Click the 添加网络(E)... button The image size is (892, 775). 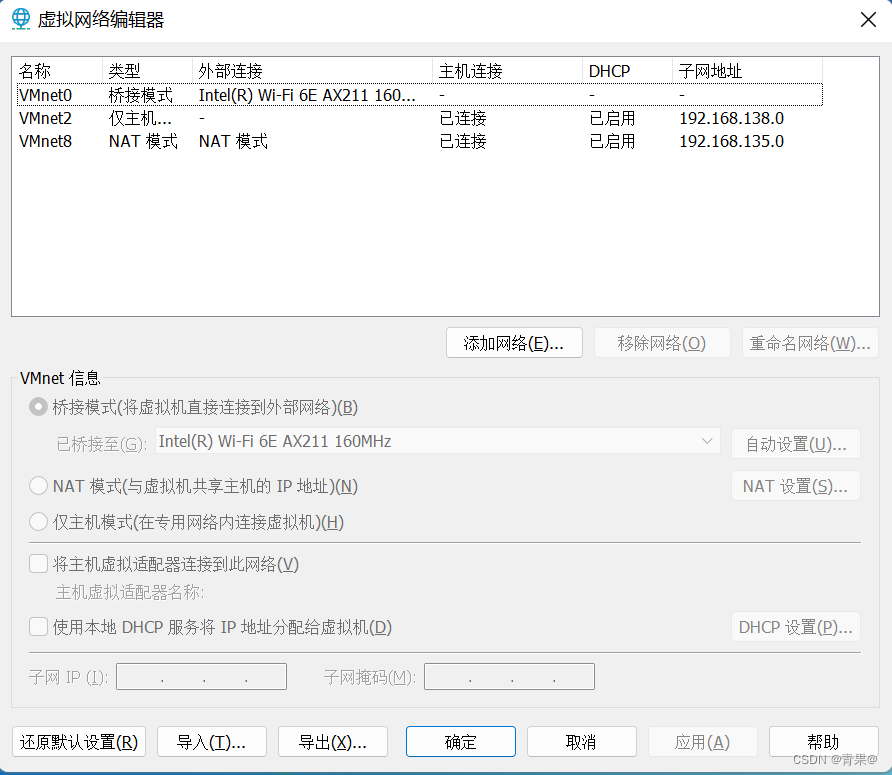pyautogui.click(x=514, y=343)
